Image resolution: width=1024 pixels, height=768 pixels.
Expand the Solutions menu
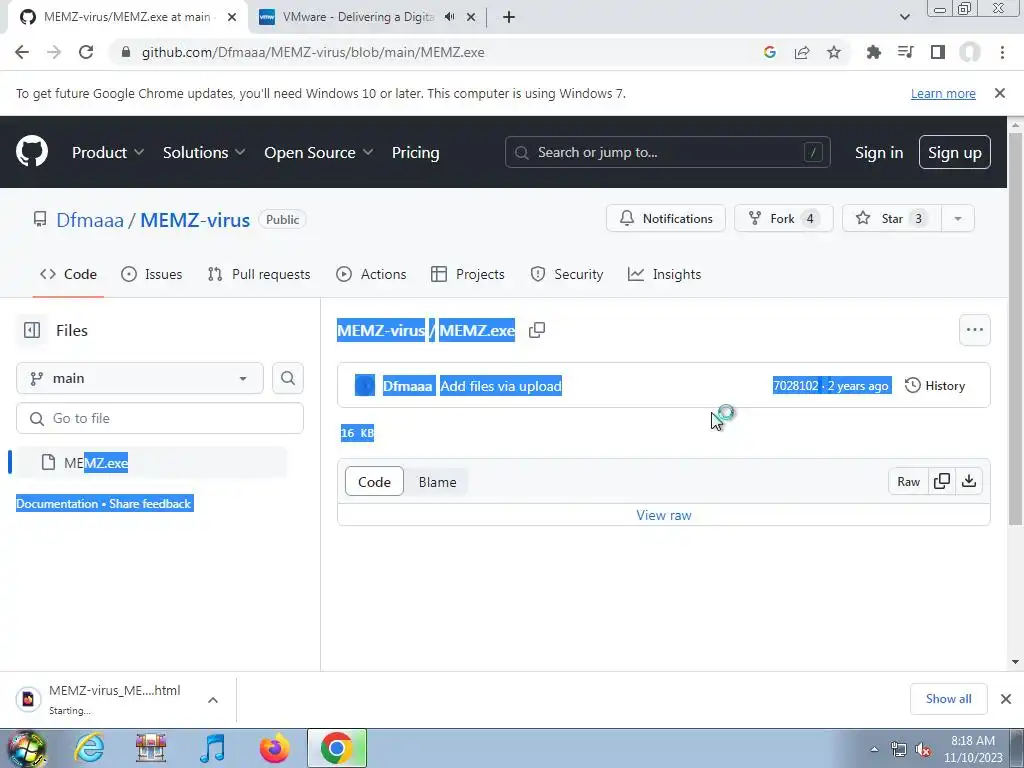point(204,152)
